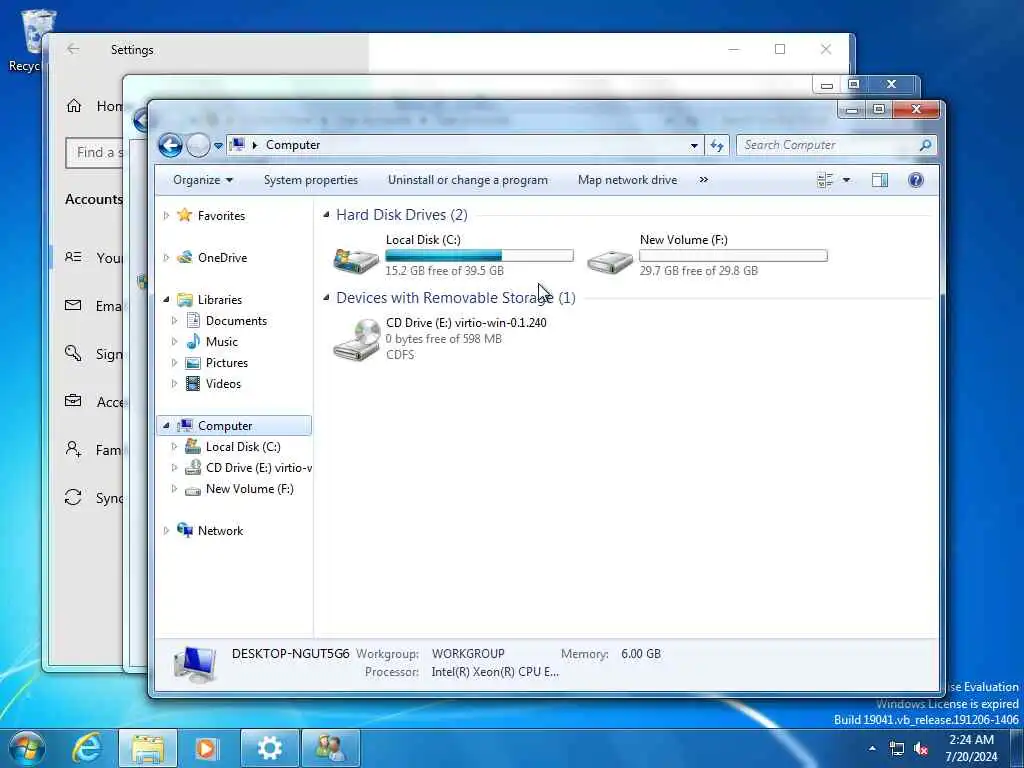The image size is (1024, 768).
Task: Collapse the Libraries tree node
Action: pos(166,300)
